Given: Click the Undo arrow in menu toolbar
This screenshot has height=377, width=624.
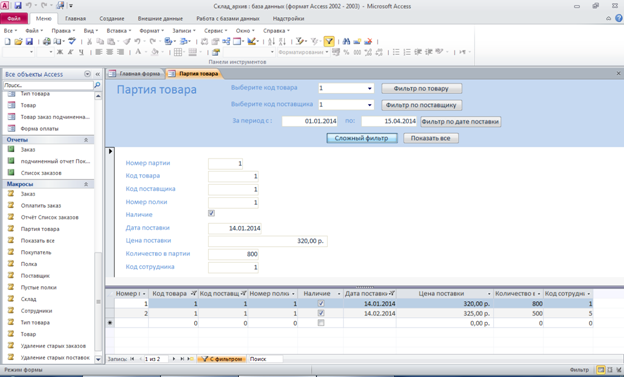Looking at the screenshot, I should [137, 41].
